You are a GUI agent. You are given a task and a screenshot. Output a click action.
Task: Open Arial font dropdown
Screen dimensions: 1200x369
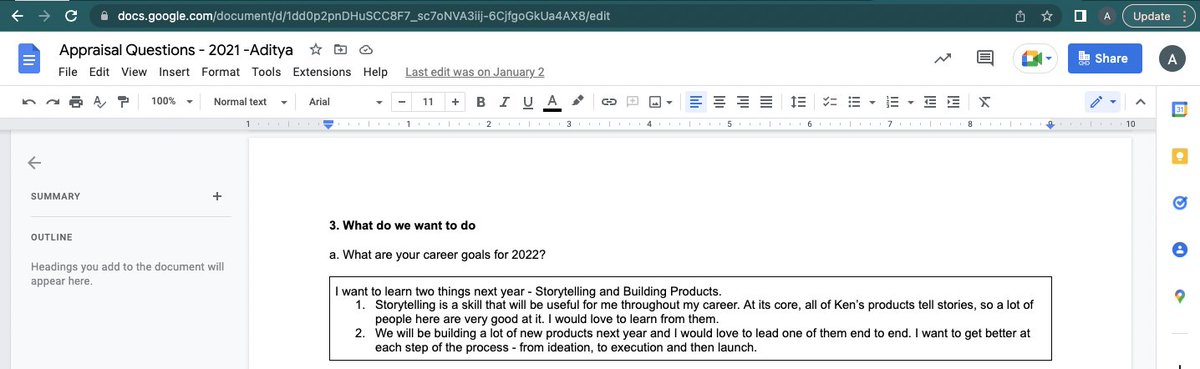click(x=345, y=101)
